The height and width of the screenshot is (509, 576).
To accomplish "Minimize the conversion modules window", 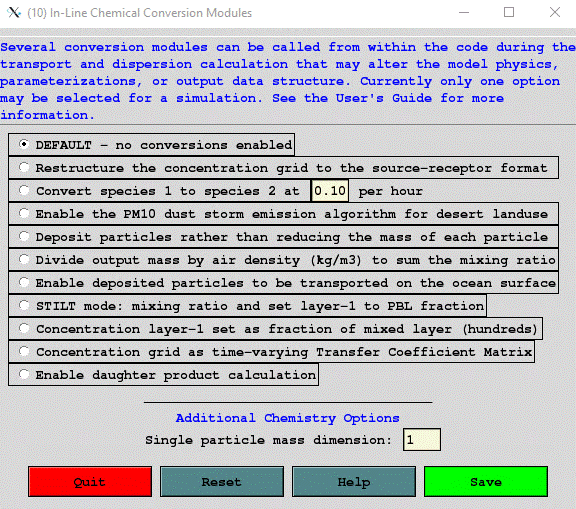I will (x=464, y=12).
